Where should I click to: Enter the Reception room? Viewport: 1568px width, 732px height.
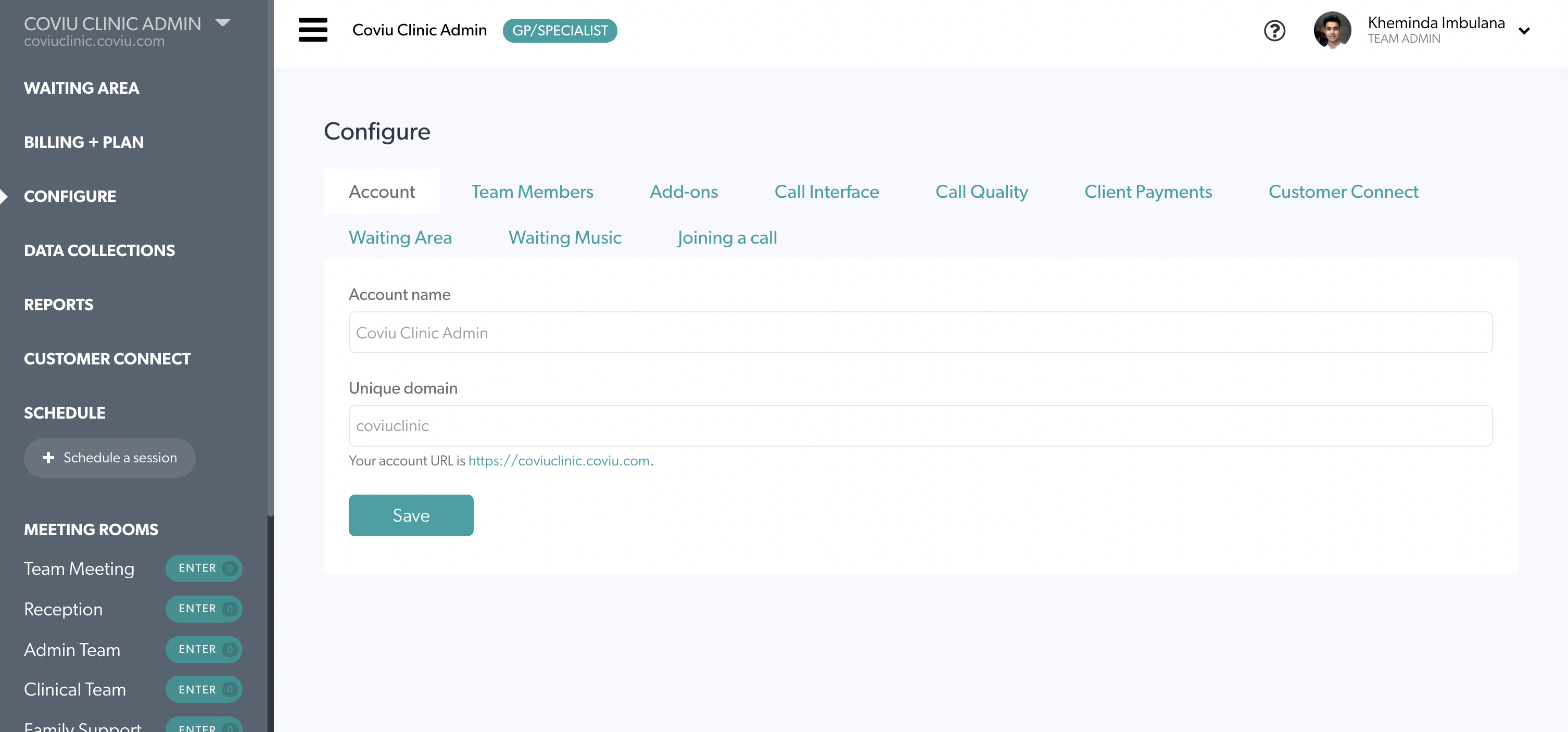[x=204, y=609]
